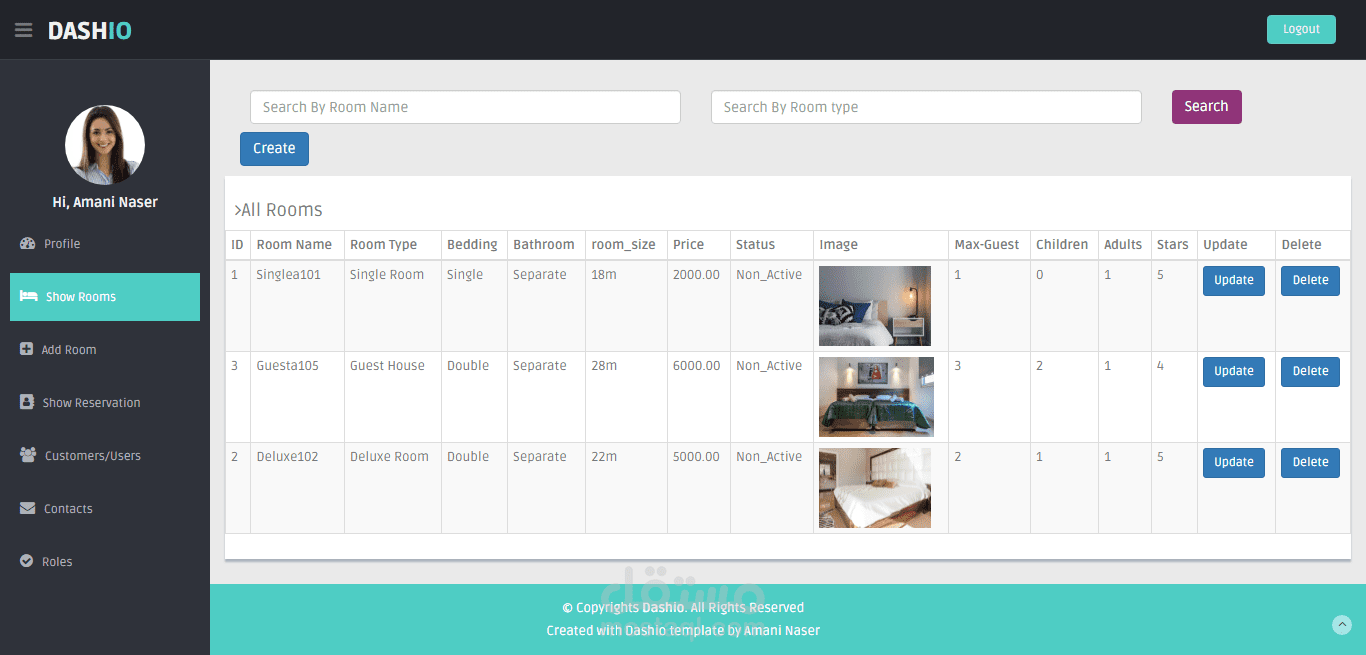Open Deluxe102 room image
Screen dimensions: 1366x655
tap(875, 488)
